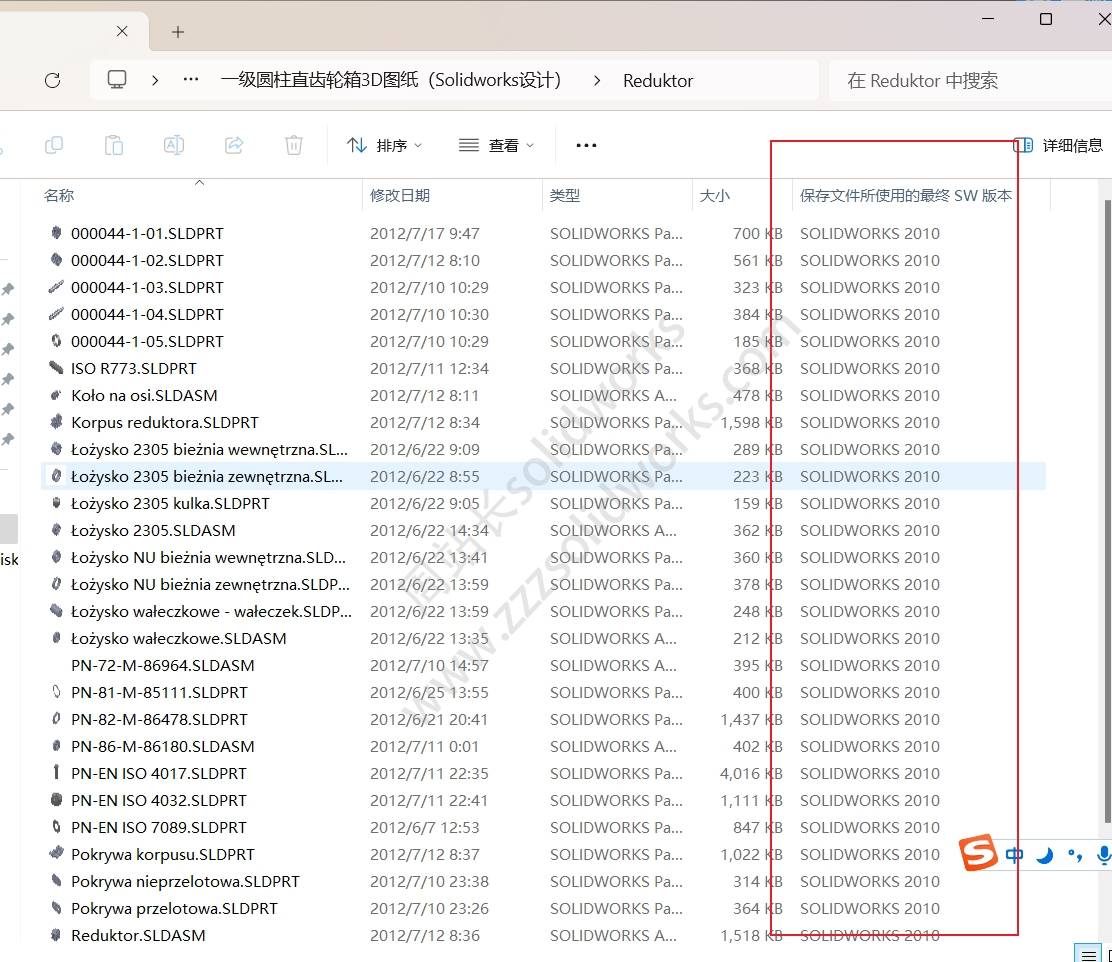Click the This PC monitor icon
Screen dimensions: 1112x962
[117, 80]
